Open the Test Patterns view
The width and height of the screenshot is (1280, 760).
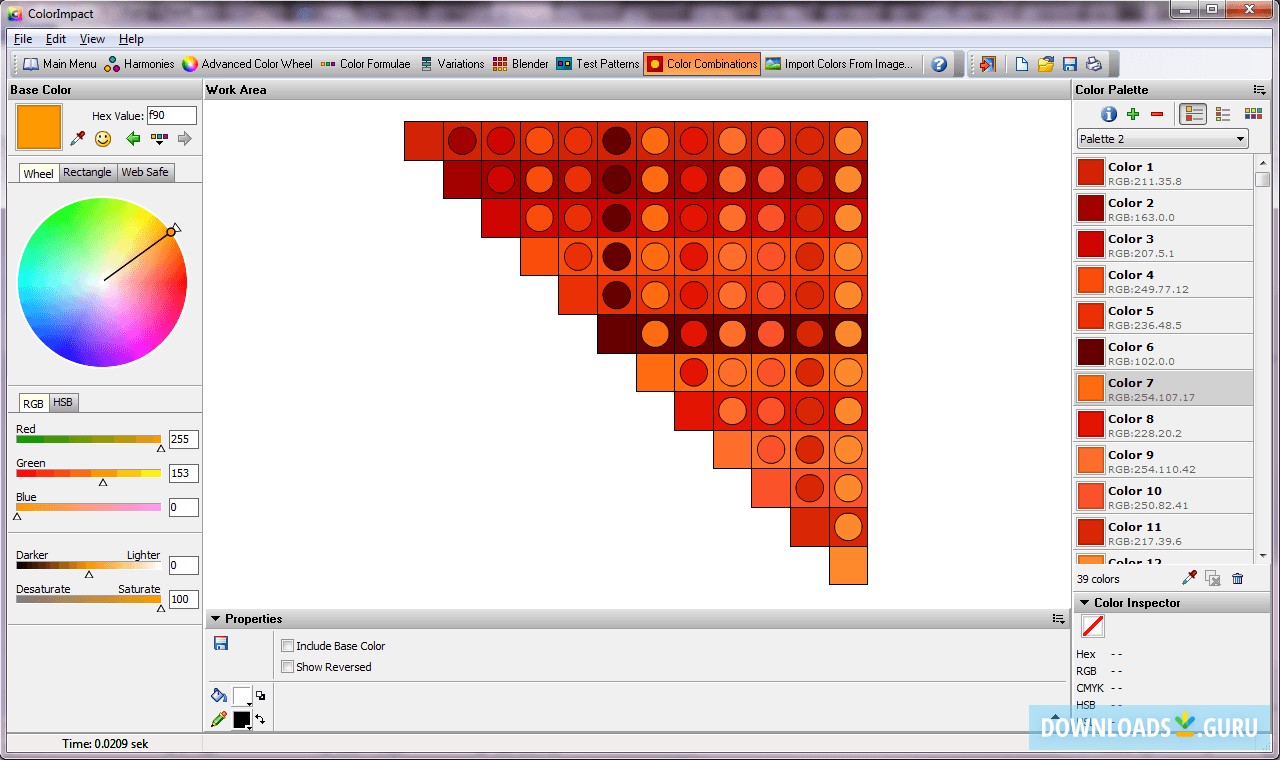598,64
